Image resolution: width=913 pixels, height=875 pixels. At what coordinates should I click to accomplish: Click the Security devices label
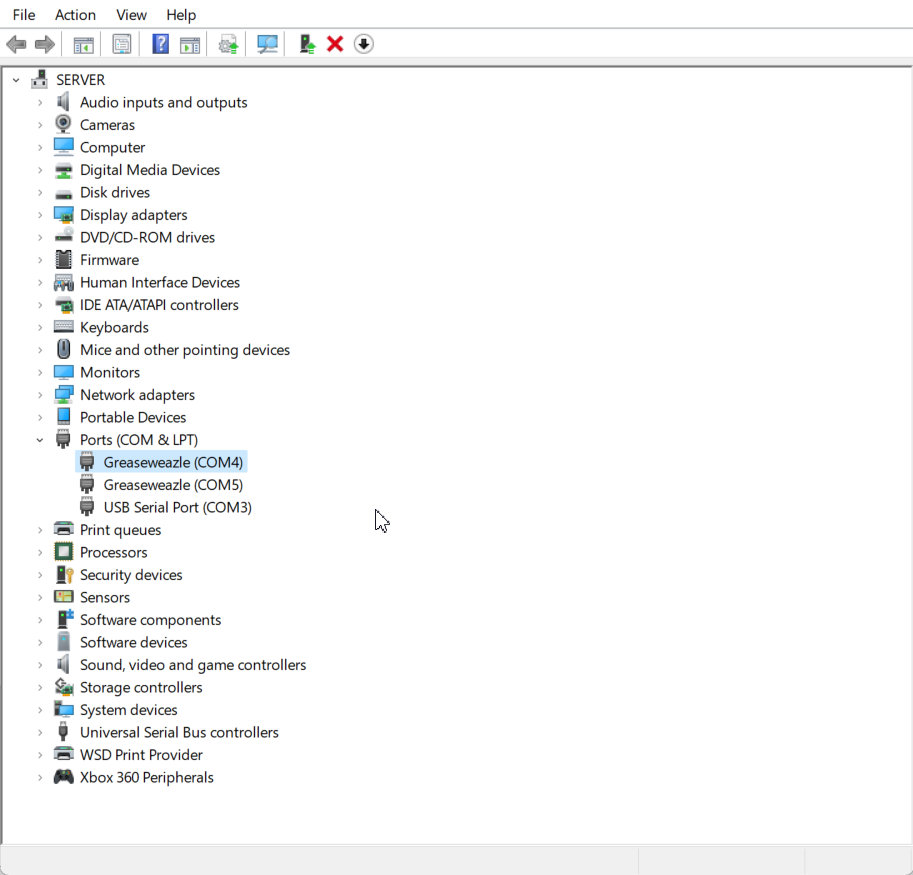(x=131, y=575)
